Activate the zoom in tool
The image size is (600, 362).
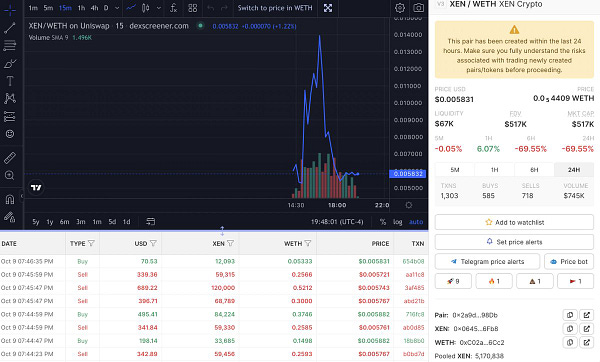(x=10, y=175)
